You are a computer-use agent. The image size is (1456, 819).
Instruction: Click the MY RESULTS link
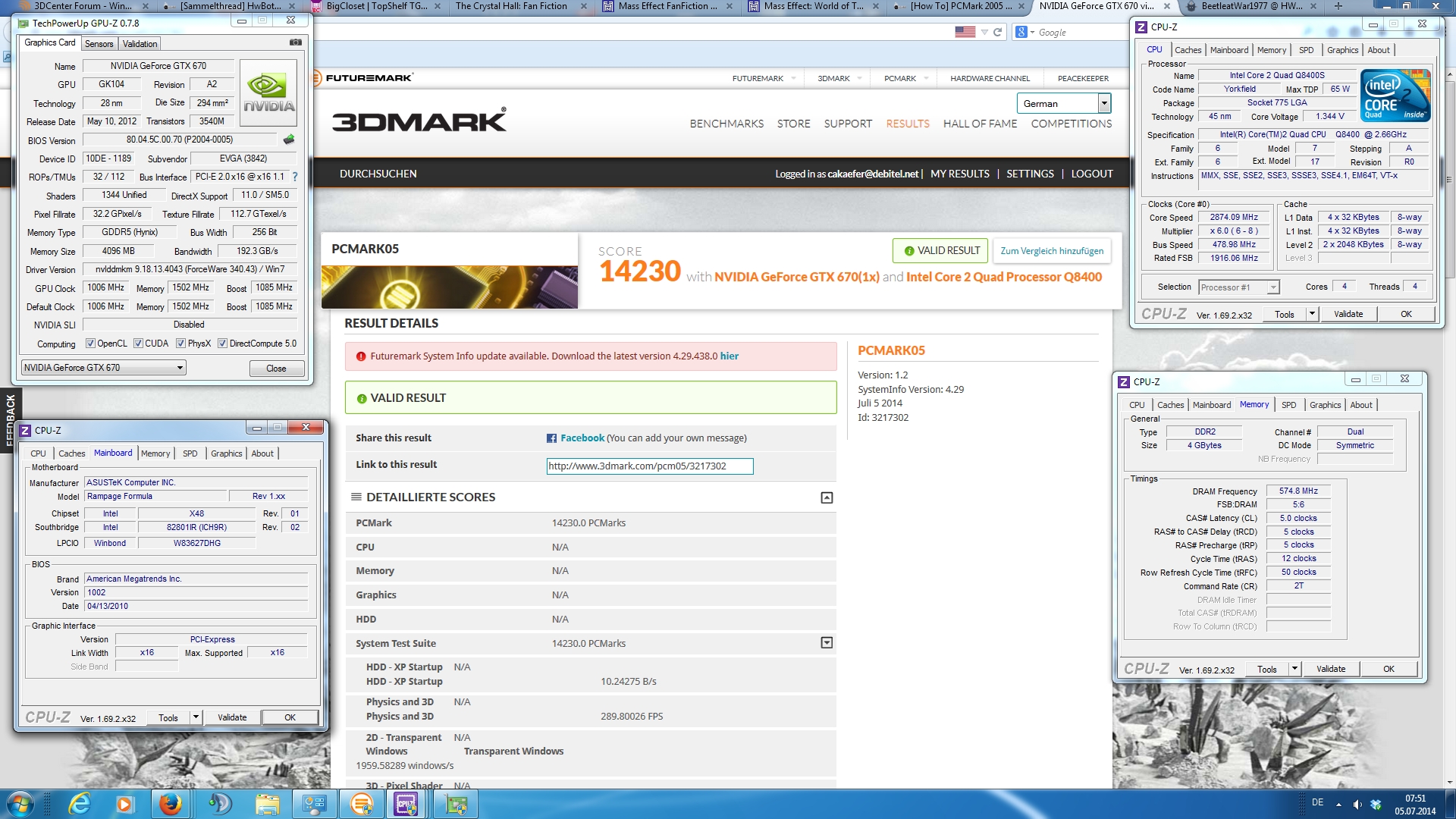click(x=959, y=174)
